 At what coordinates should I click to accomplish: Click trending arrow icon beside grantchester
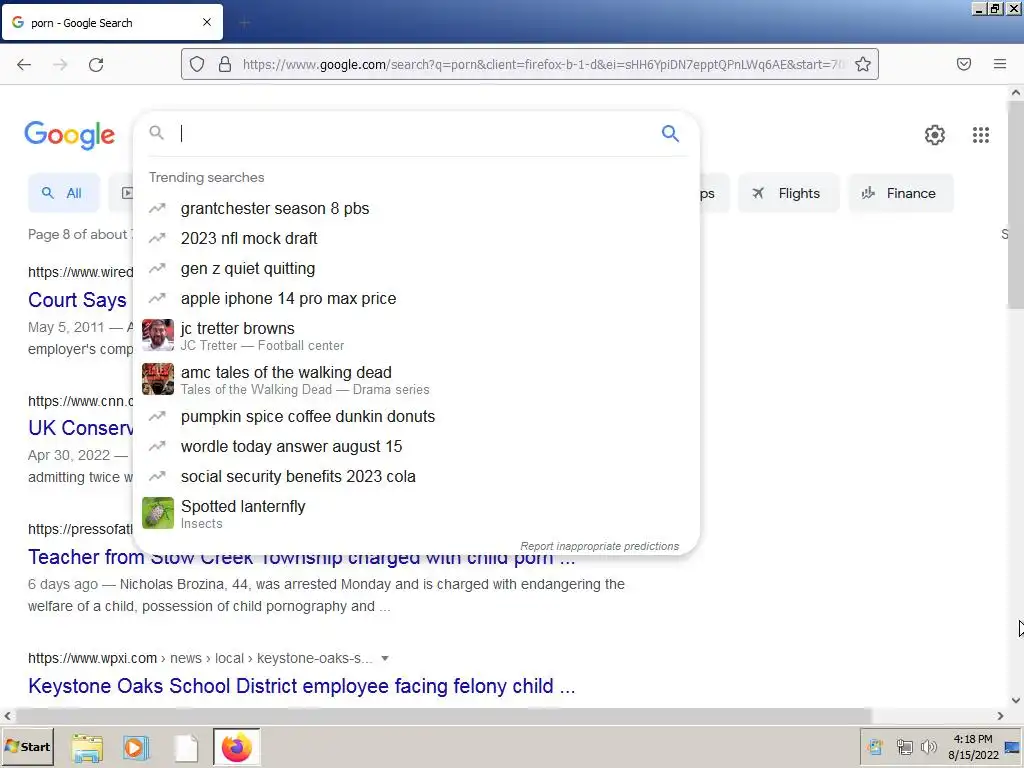pyautogui.click(x=157, y=208)
